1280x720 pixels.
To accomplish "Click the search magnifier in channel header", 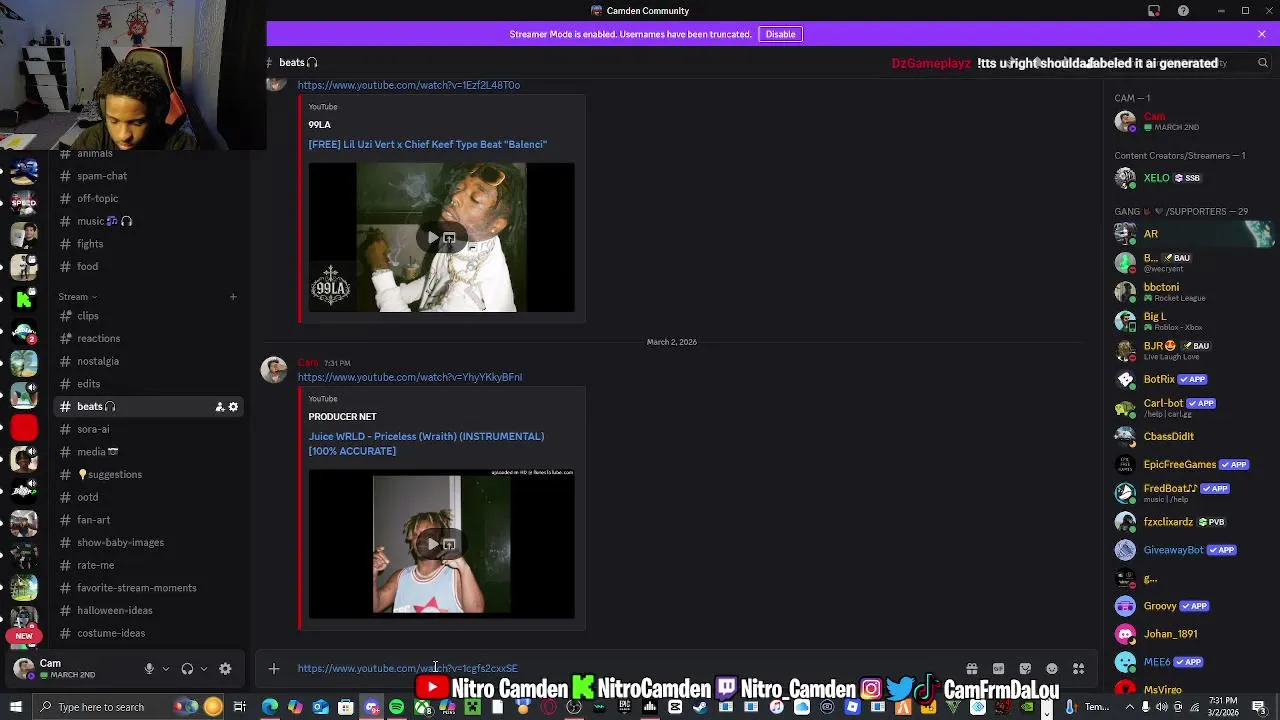I will [1263, 63].
